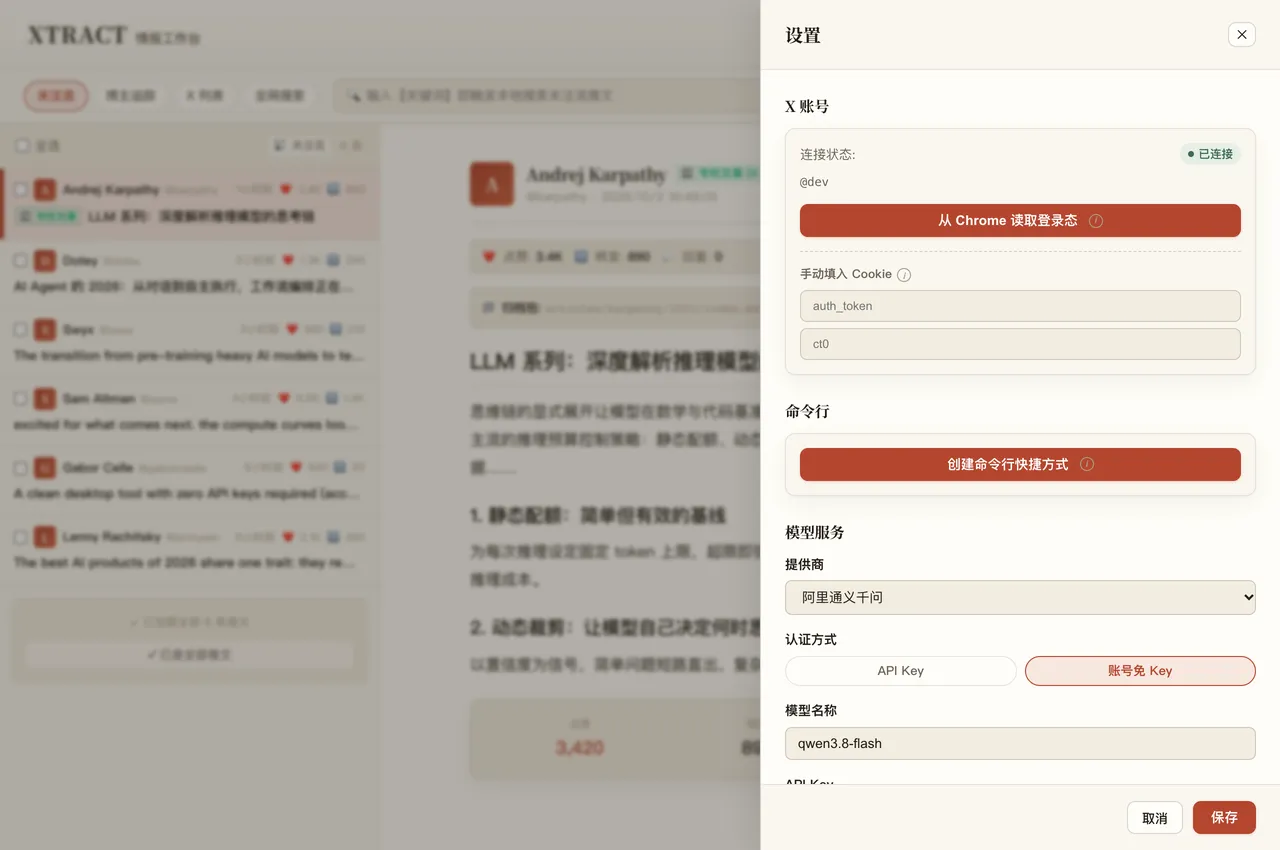The image size is (1280, 850).
Task: Click the info icon beside 手动填入 Cookie
Action: click(904, 275)
